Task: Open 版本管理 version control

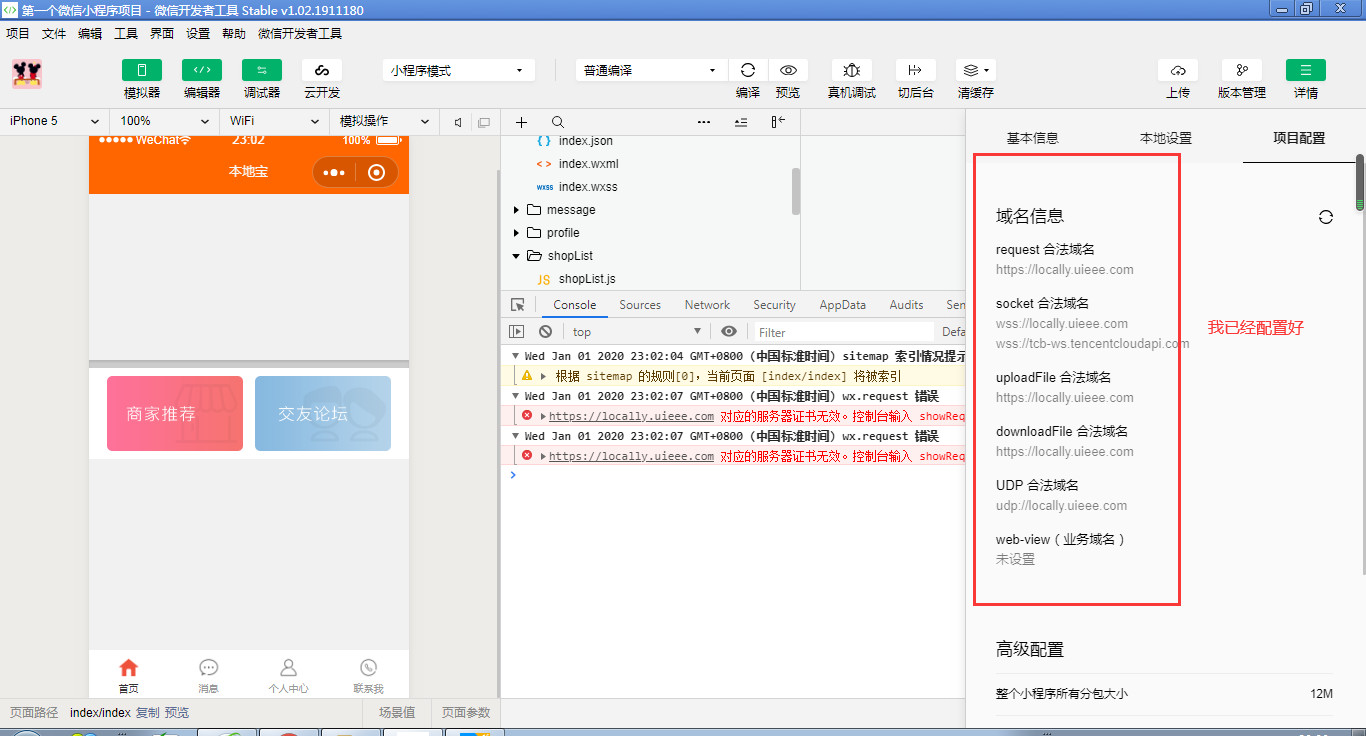Action: tap(1242, 70)
